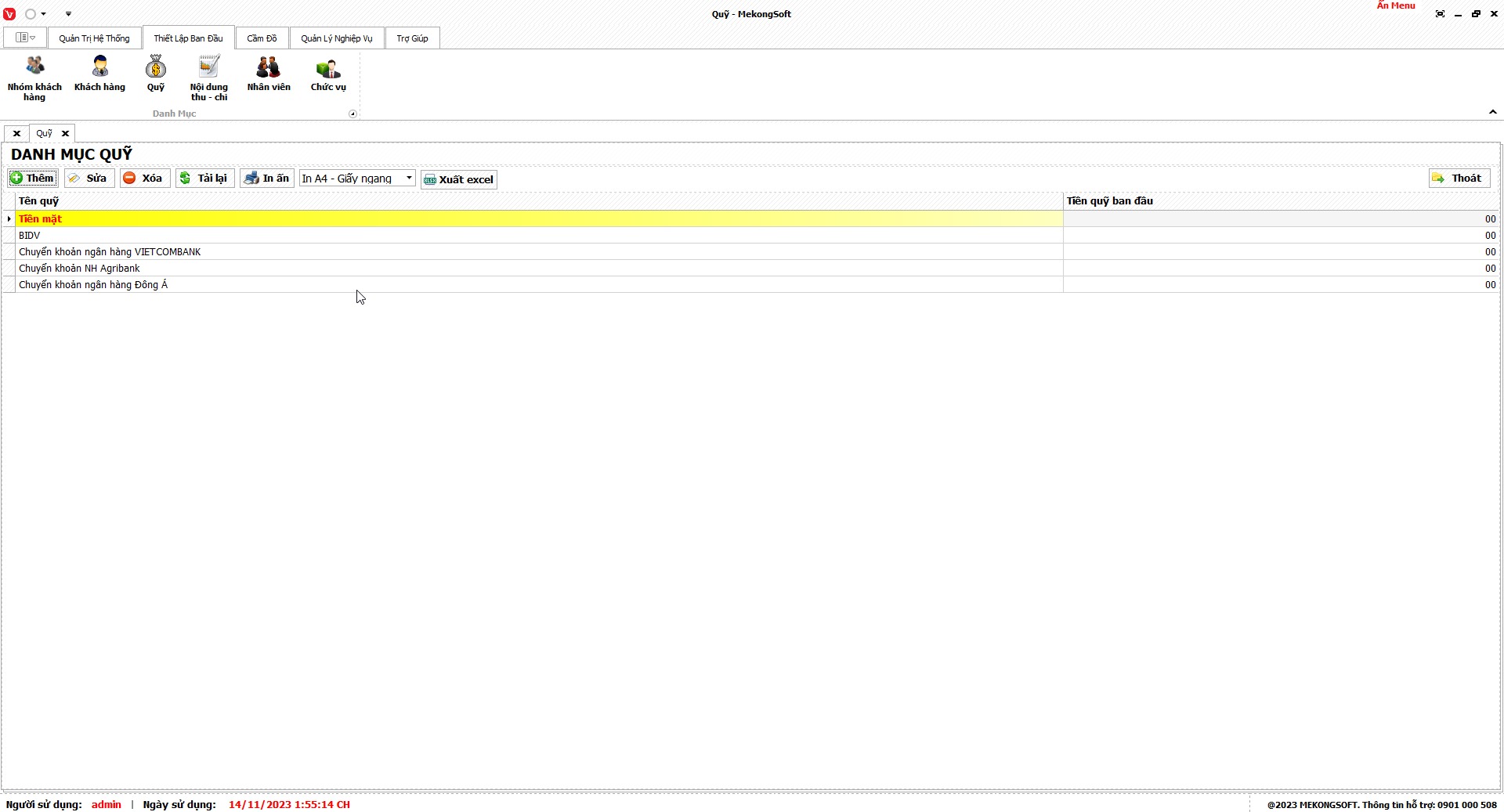Open the customize quick access dropdown
The width and height of the screenshot is (1504, 812).
68,14
